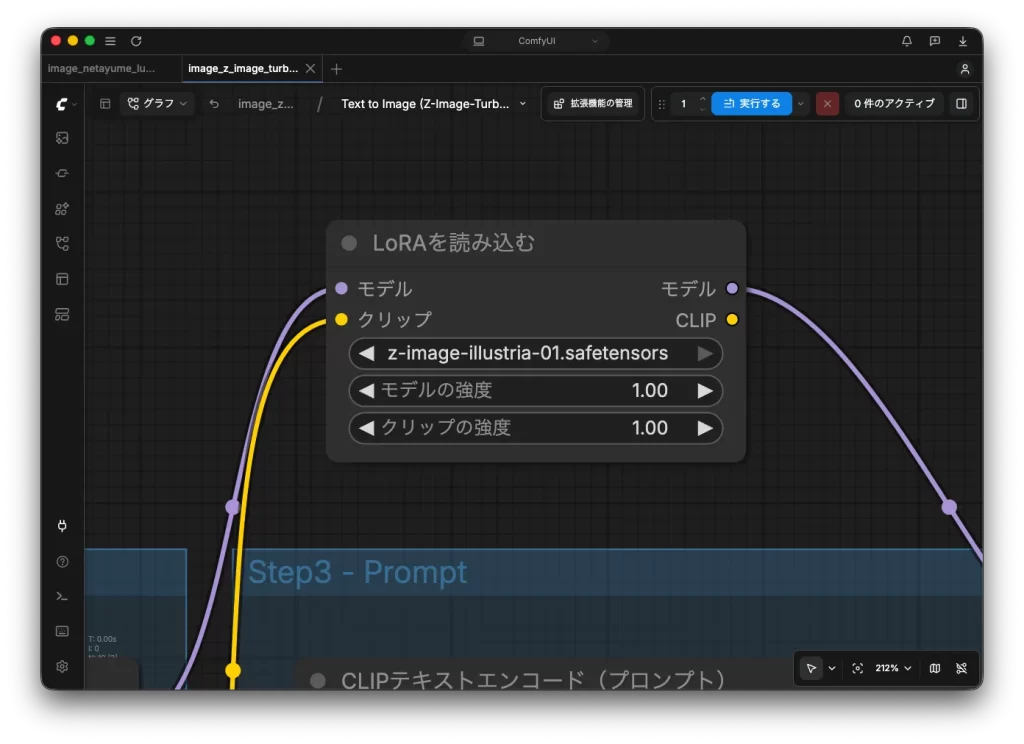Image resolution: width=1024 pixels, height=744 pixels.
Task: Click the undo back arrow in toolbar
Action: (x=214, y=103)
